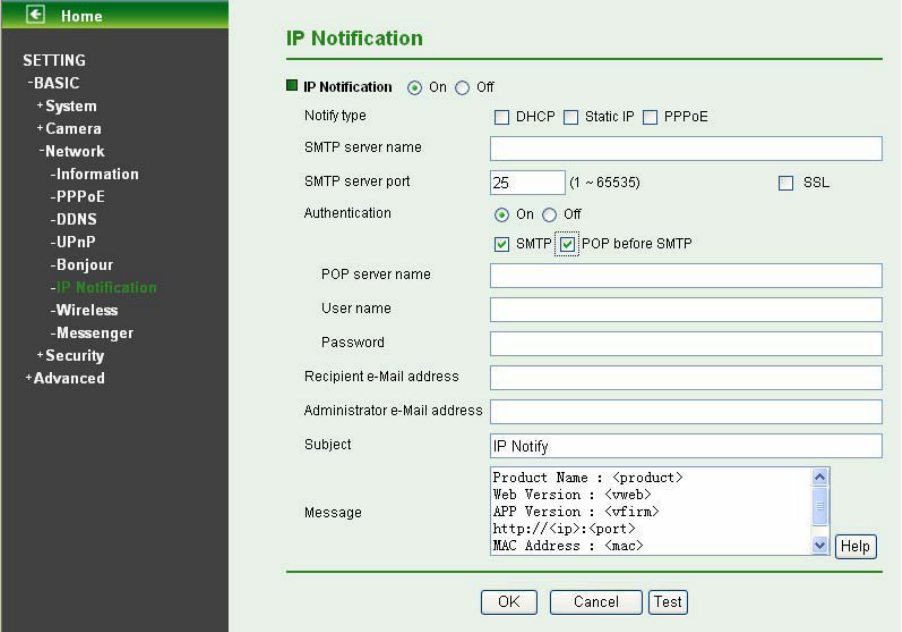Uncheck POP before SMTP checkbox
The image size is (902, 632).
pos(567,244)
